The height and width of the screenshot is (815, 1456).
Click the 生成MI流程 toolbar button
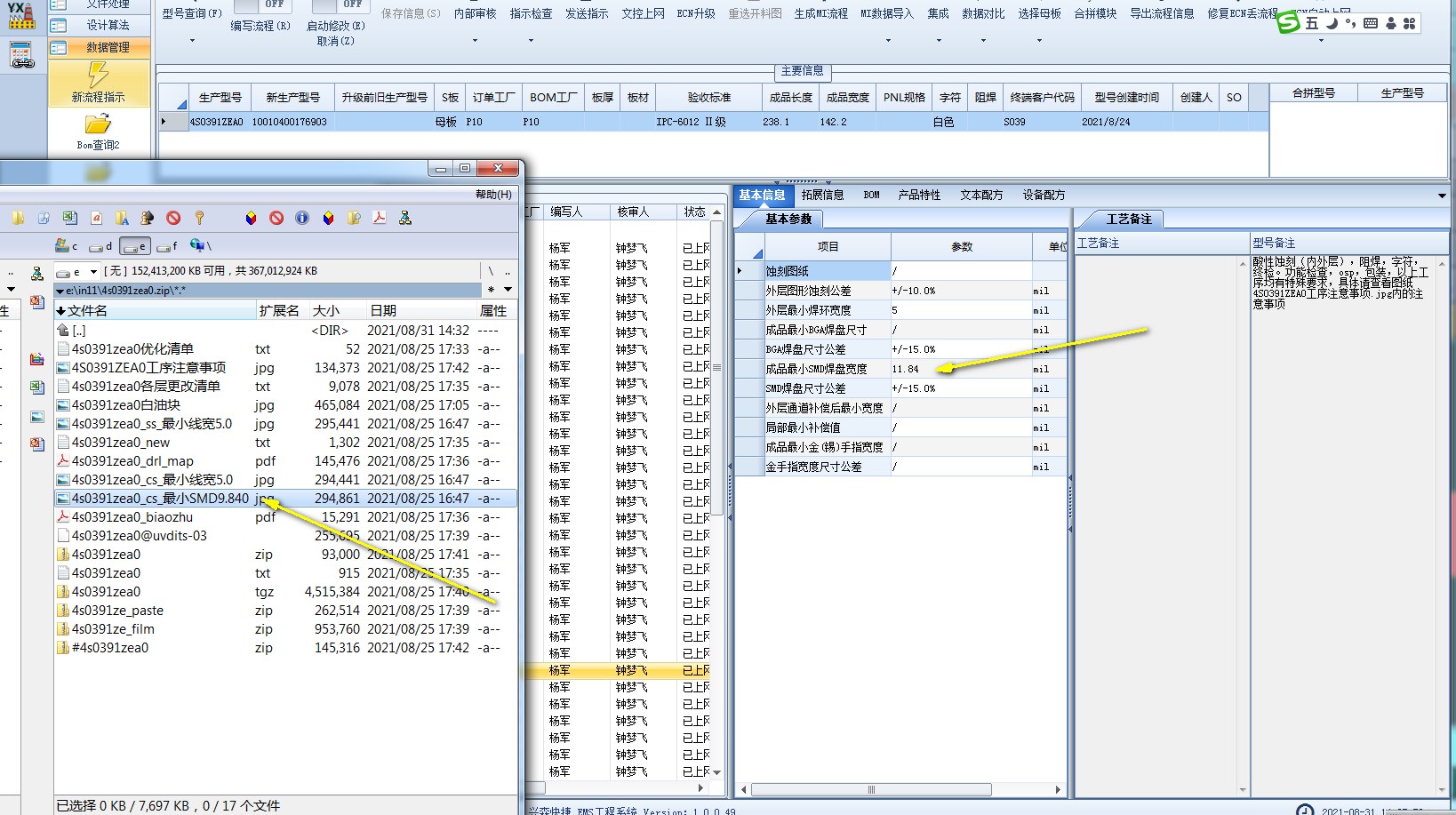[820, 13]
